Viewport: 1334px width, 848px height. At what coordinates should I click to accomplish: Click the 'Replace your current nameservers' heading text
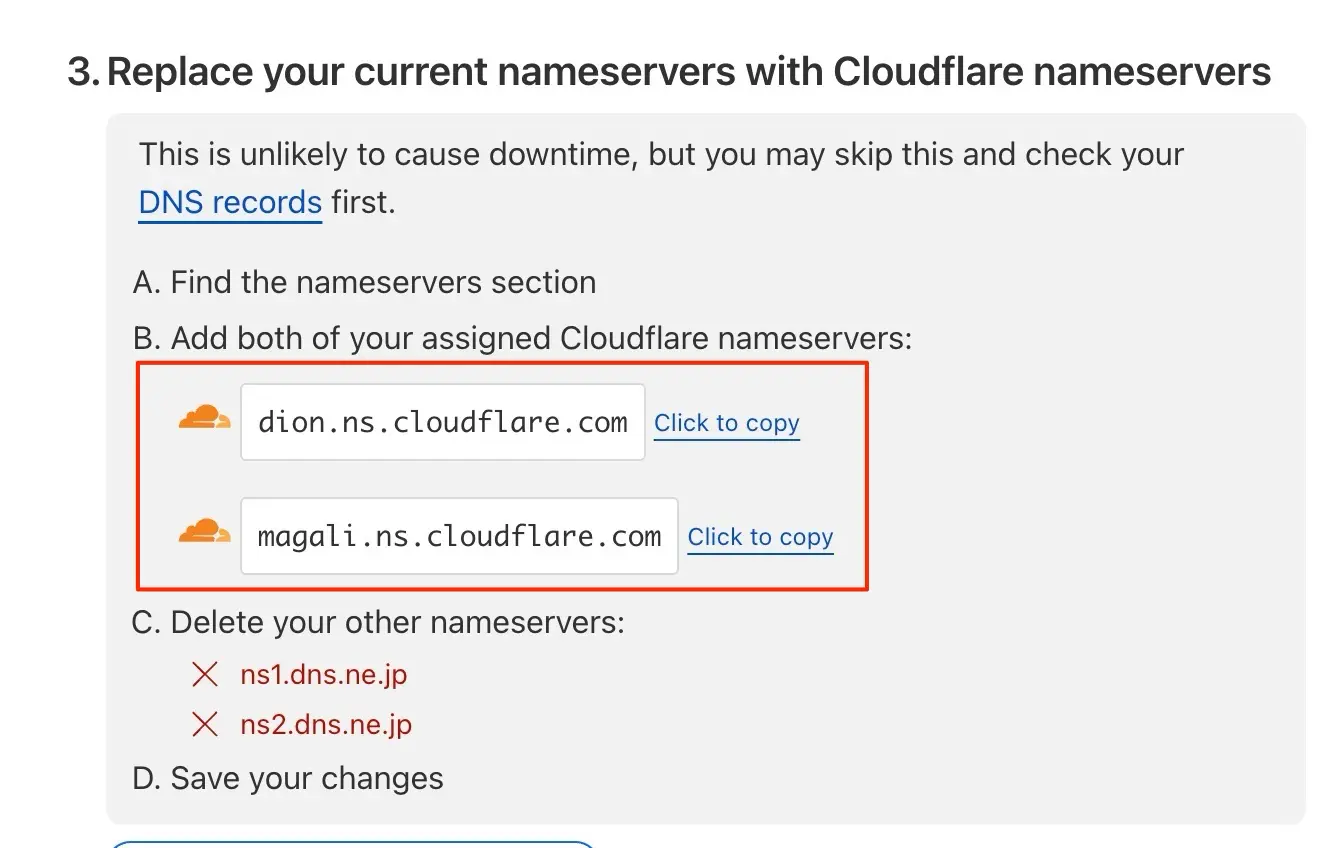(688, 72)
